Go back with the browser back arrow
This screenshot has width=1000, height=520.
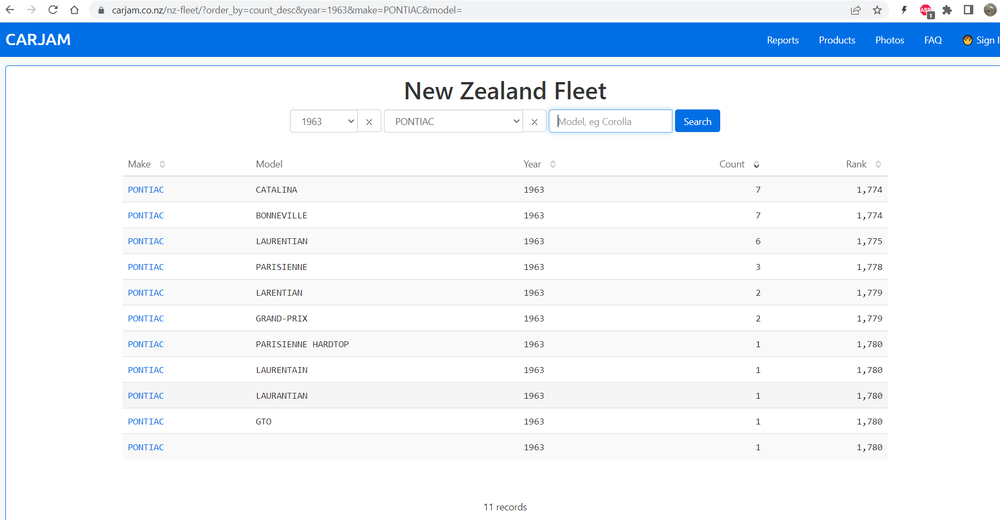point(10,10)
